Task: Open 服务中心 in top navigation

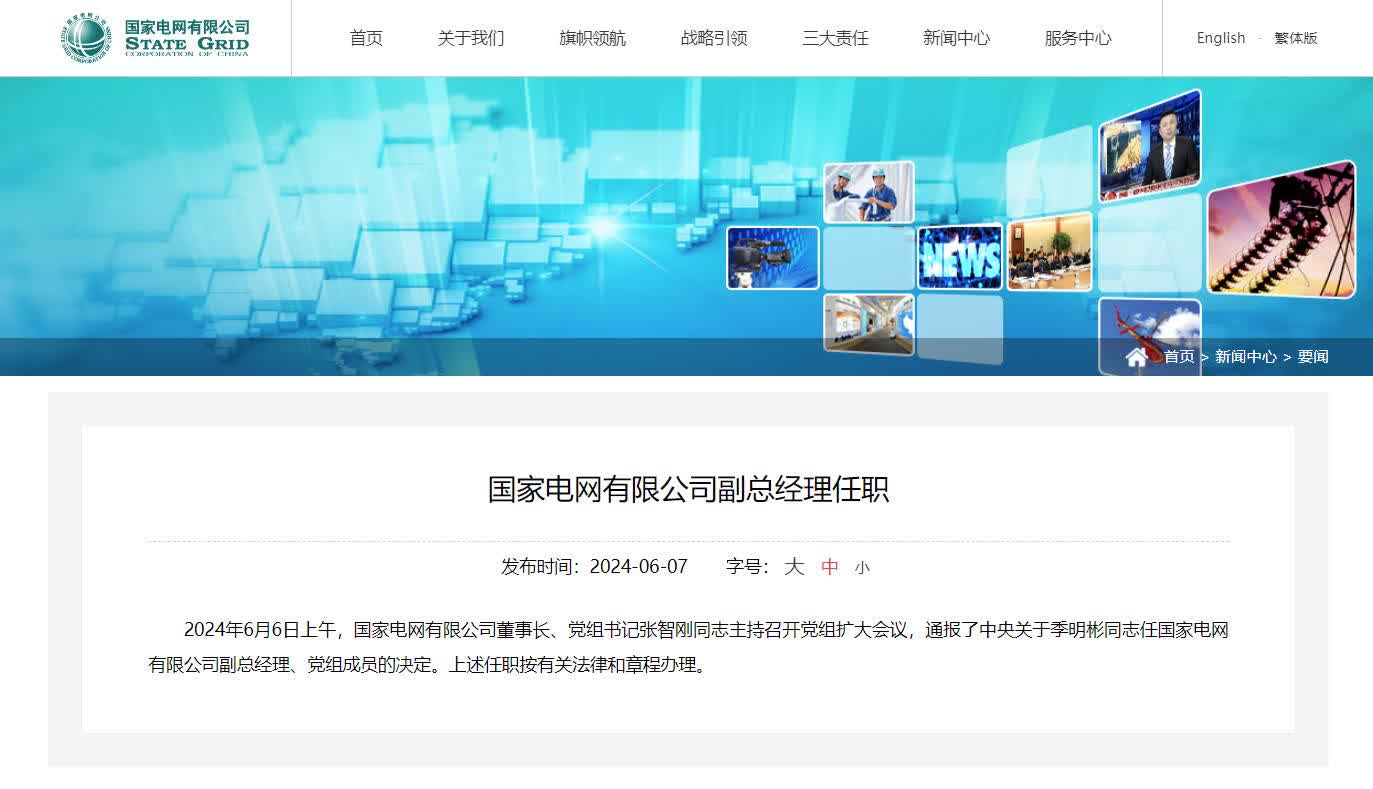Action: pos(1077,38)
